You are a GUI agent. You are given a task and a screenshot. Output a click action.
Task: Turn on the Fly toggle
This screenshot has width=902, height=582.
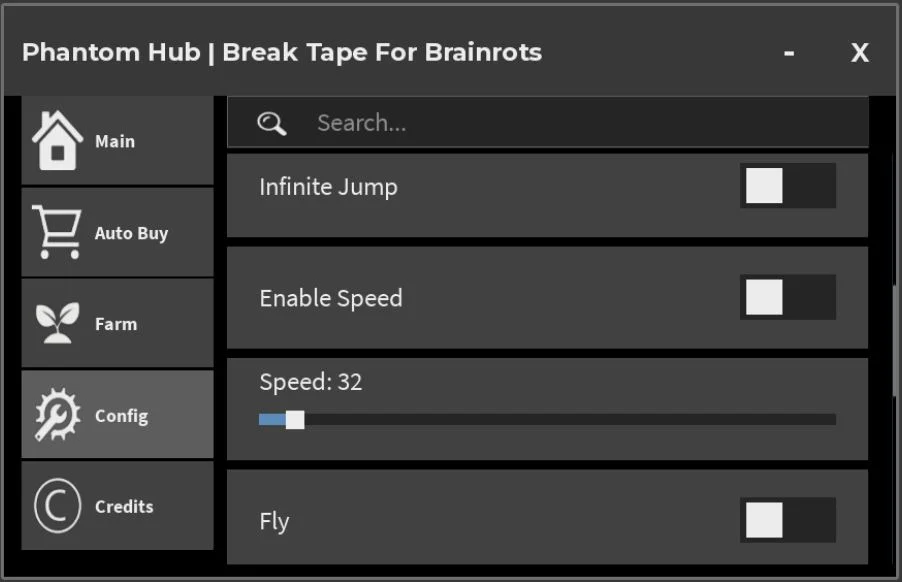[x=788, y=520]
